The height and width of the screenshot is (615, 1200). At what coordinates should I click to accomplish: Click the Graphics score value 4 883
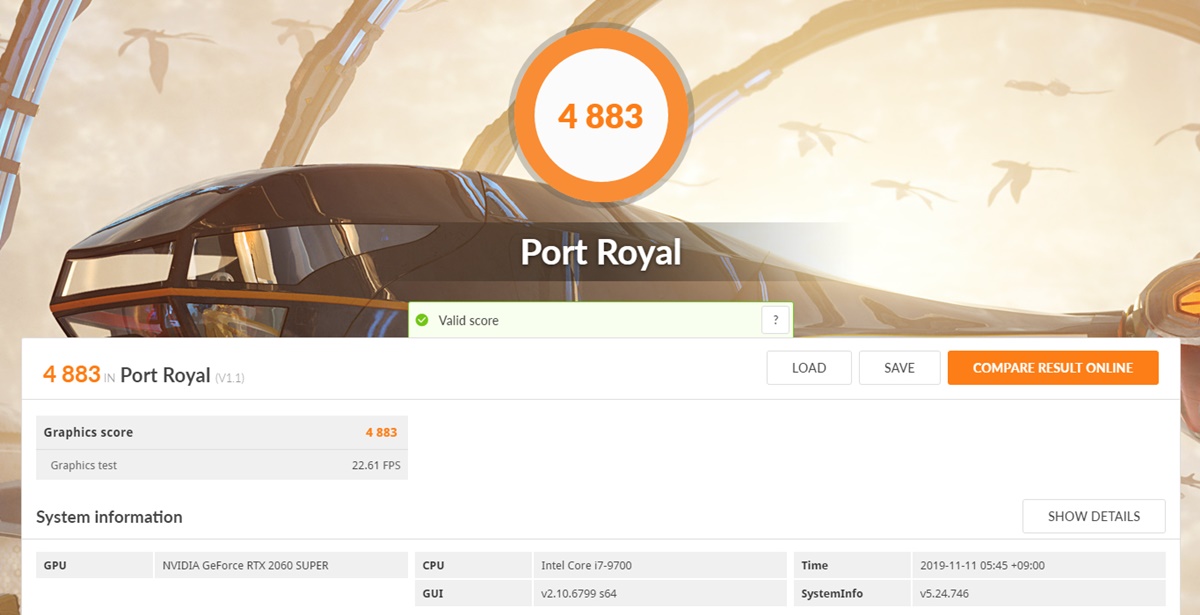[x=381, y=432]
